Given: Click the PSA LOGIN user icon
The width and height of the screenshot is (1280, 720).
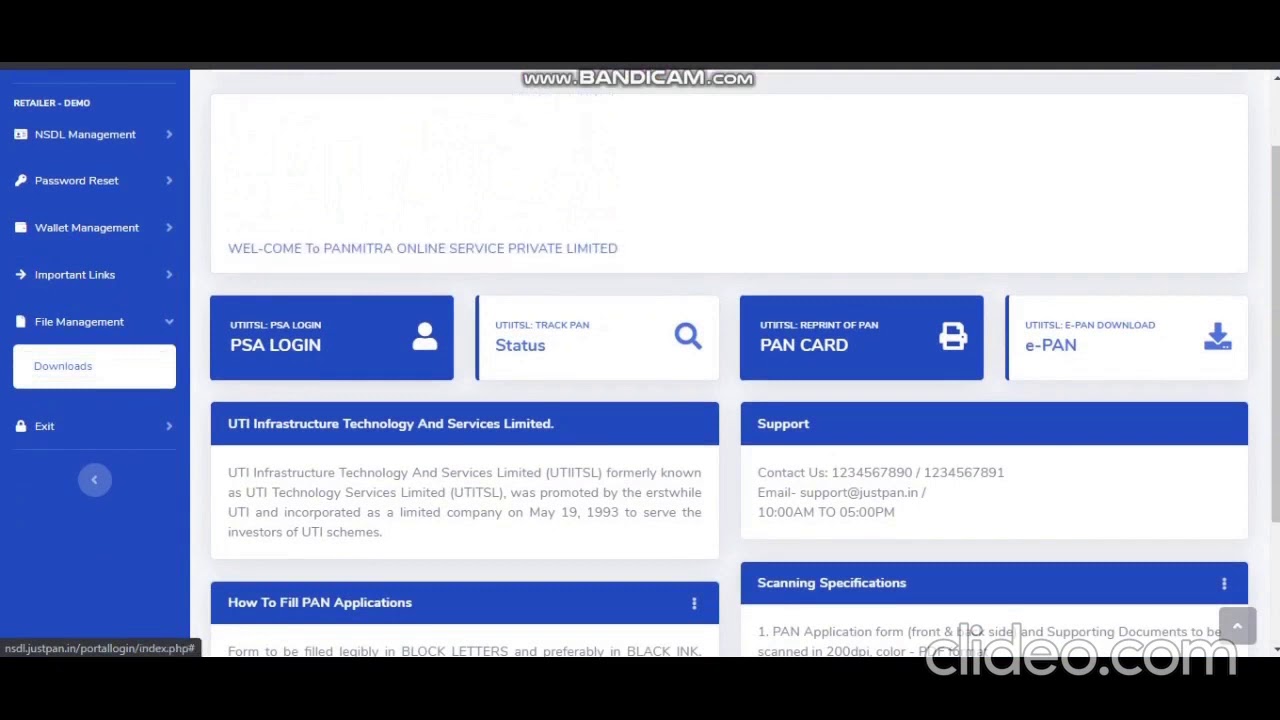Looking at the screenshot, I should [425, 336].
